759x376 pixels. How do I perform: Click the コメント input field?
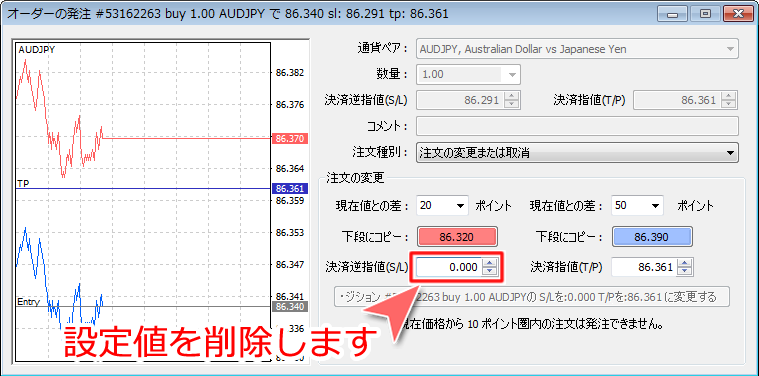tap(577, 126)
